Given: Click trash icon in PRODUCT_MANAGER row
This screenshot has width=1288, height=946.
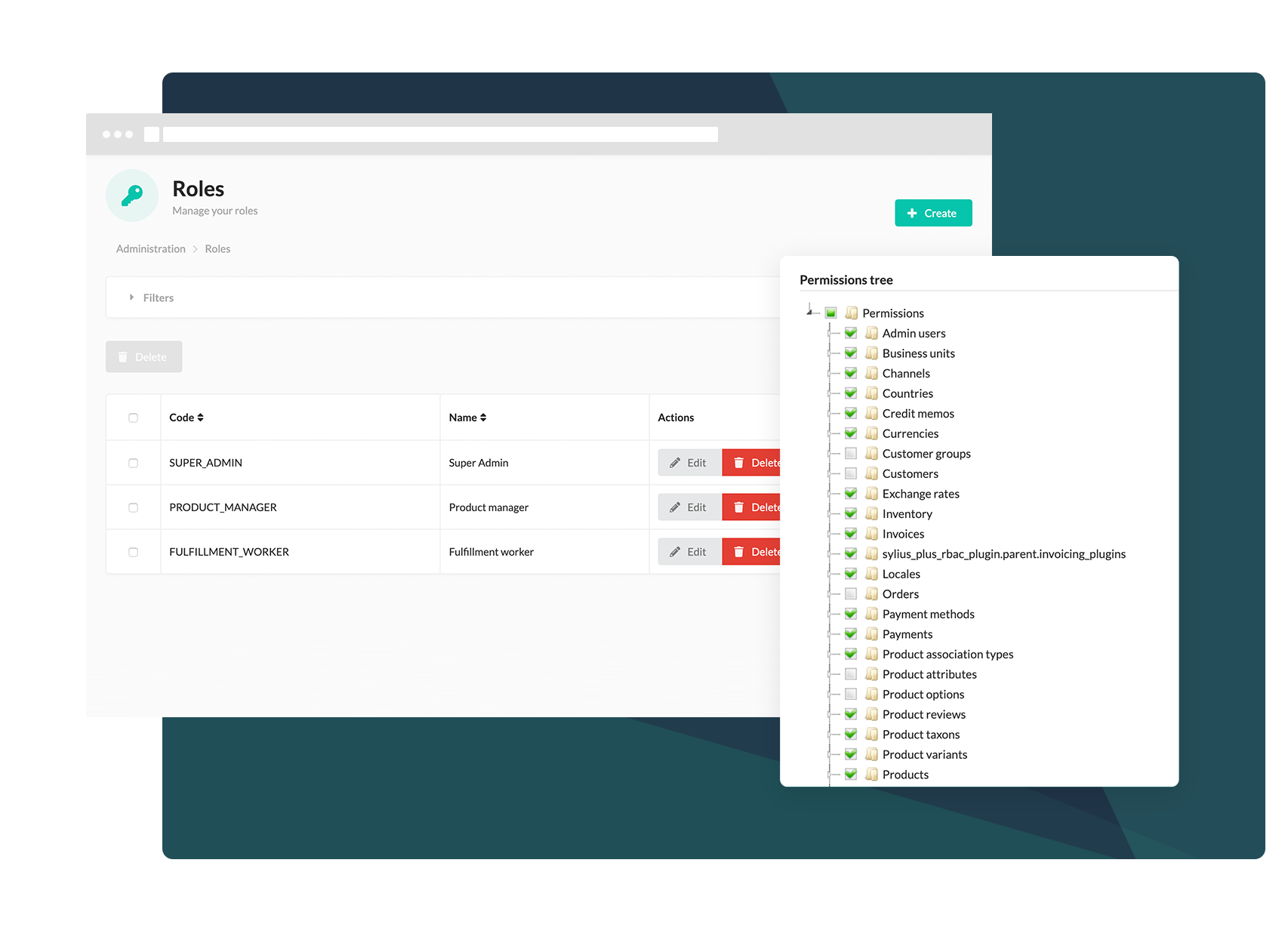Looking at the screenshot, I should coord(738,507).
